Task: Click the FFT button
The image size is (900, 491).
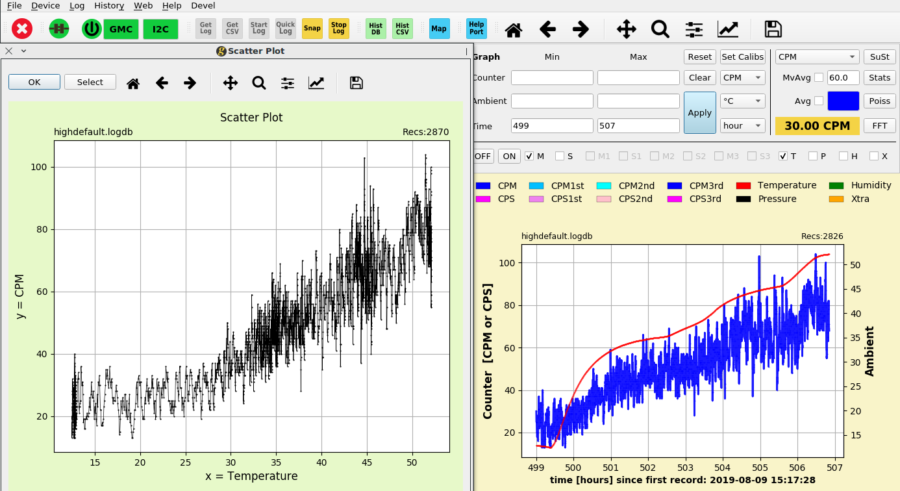Action: click(x=879, y=126)
